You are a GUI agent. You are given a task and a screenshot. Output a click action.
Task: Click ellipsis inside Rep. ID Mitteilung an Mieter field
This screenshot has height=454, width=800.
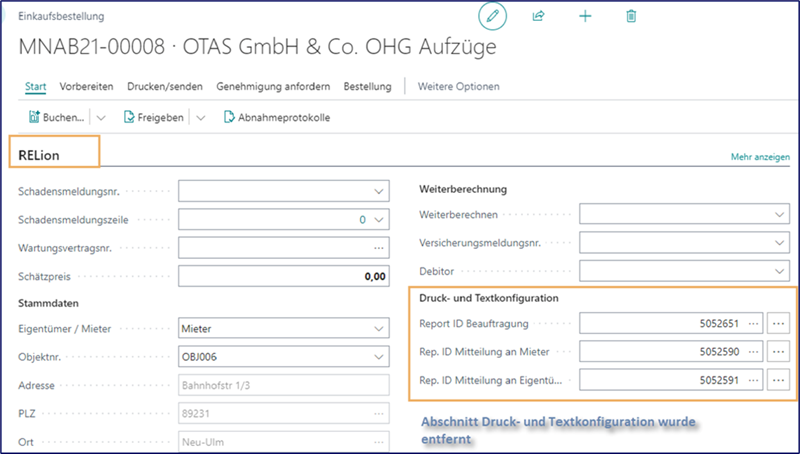click(753, 351)
